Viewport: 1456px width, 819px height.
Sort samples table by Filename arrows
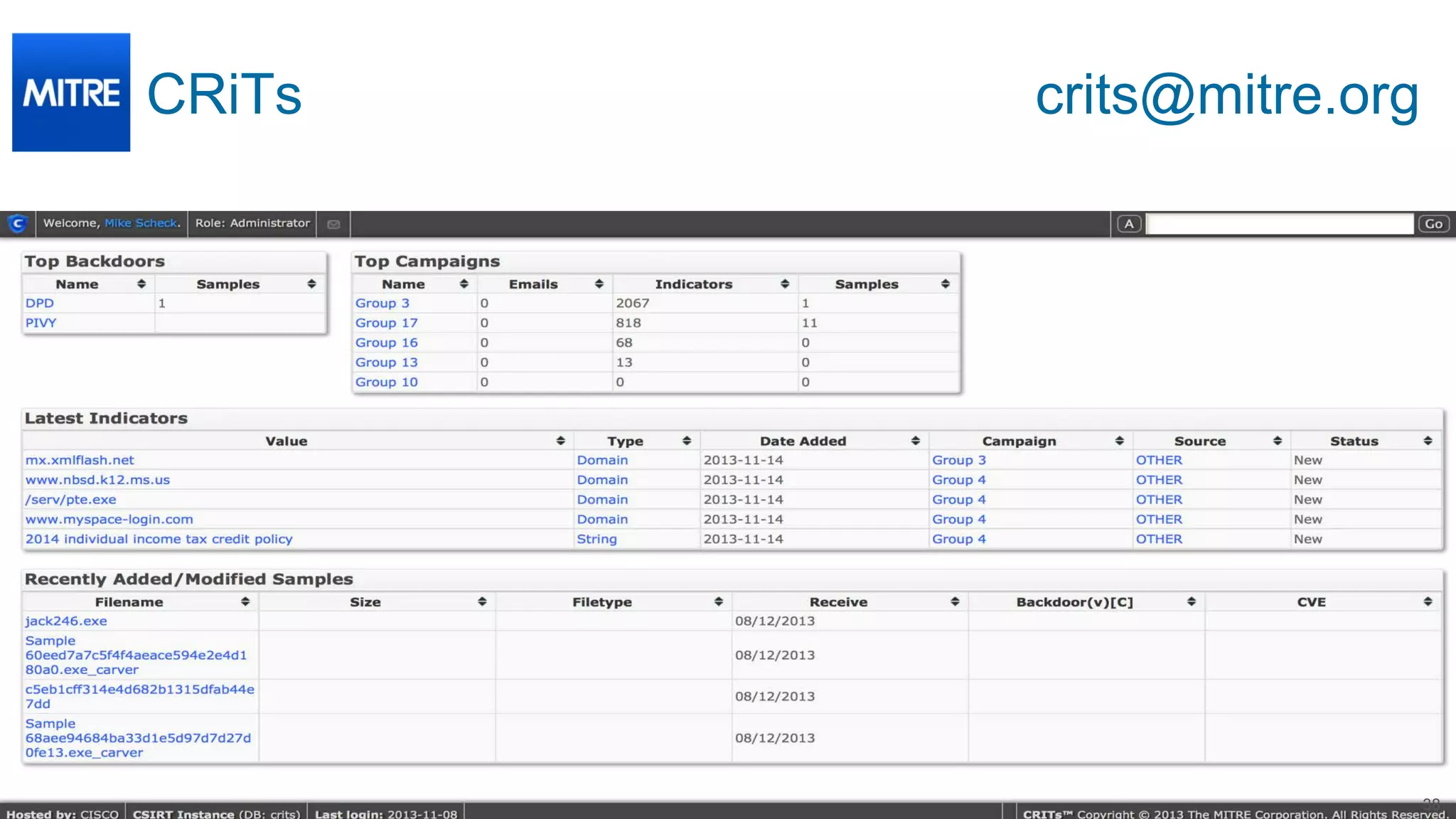(245, 601)
